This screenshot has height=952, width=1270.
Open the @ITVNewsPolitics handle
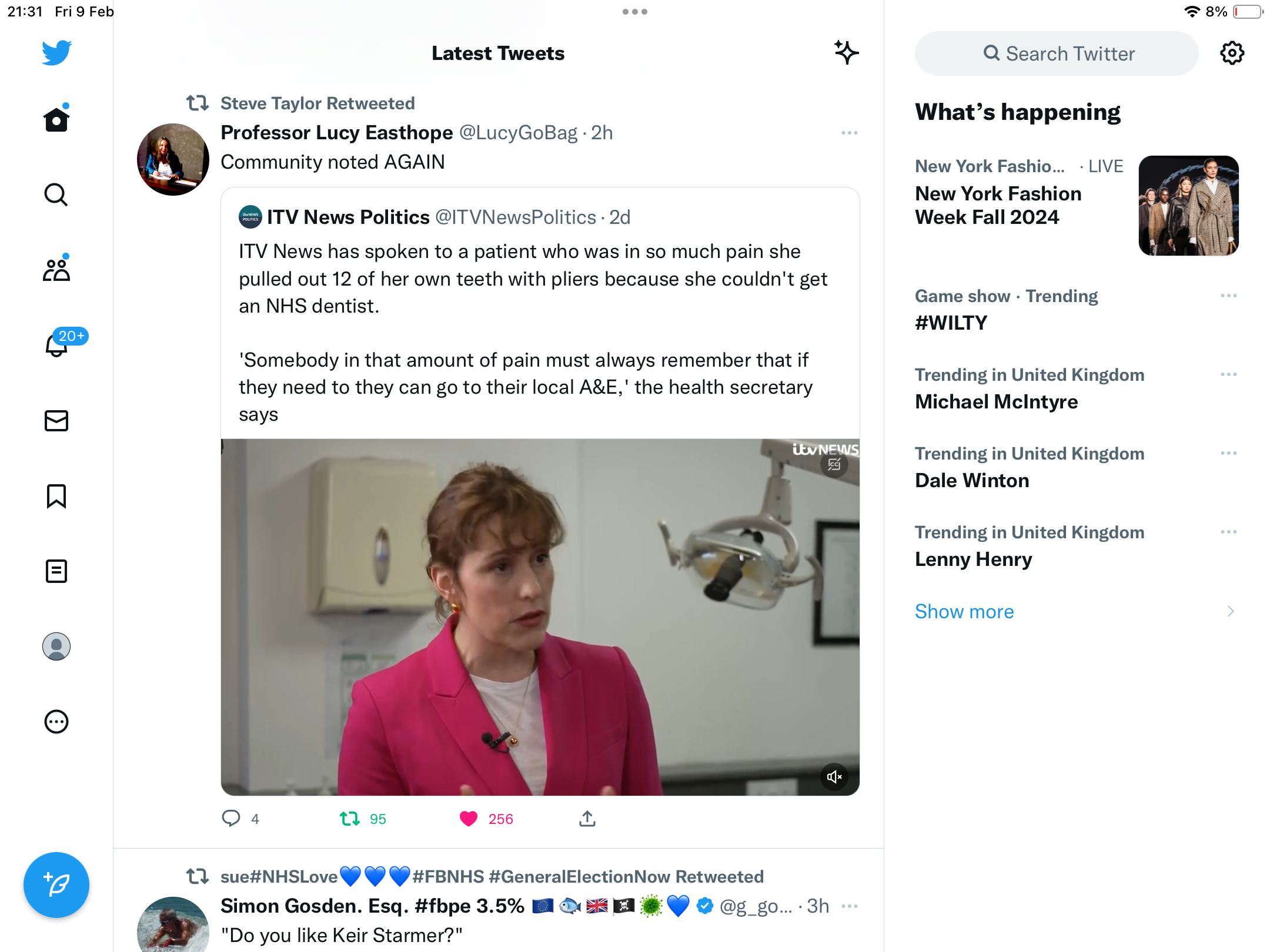[x=516, y=217]
